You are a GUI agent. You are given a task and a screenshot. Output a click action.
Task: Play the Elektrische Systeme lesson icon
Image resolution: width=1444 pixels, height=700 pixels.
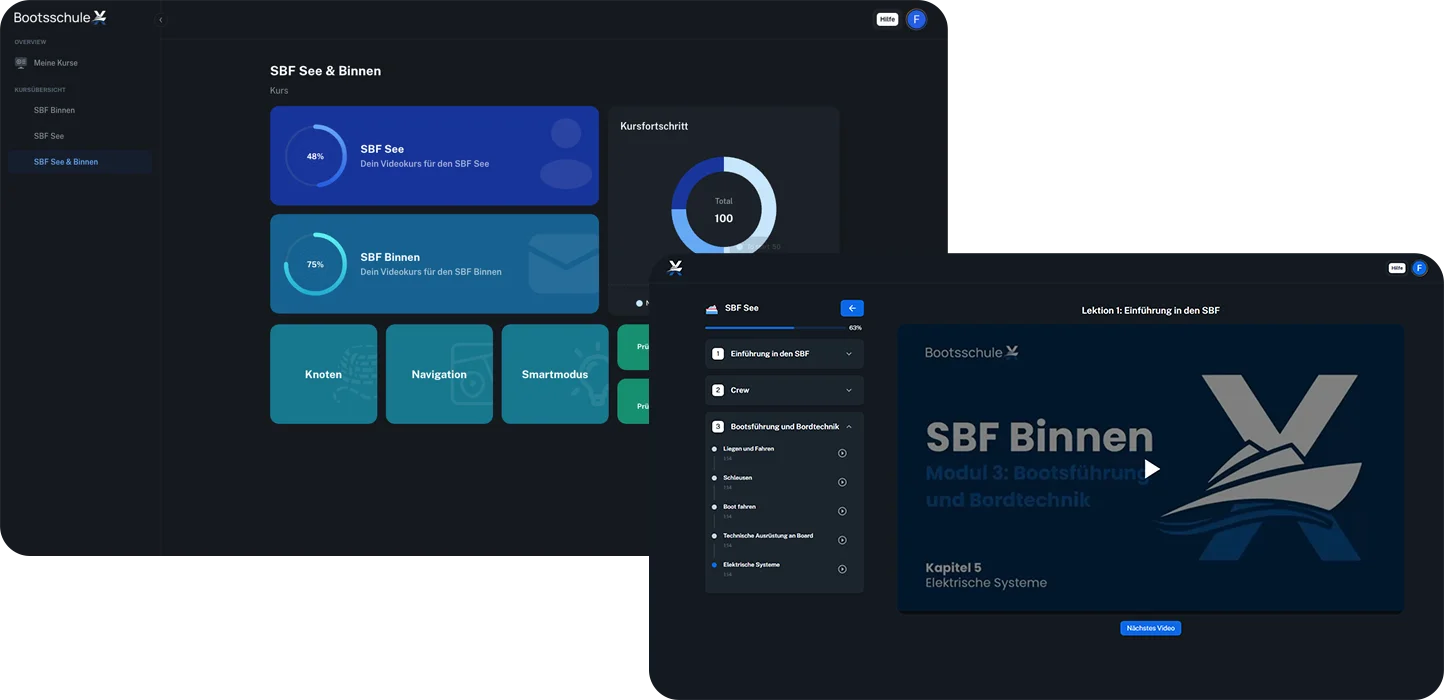click(x=842, y=569)
